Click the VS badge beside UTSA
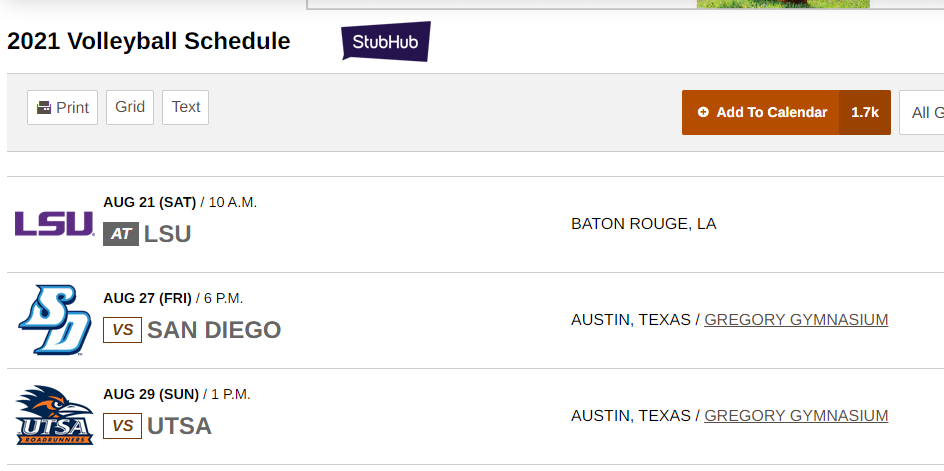This screenshot has width=944, height=471. pyautogui.click(x=122, y=426)
